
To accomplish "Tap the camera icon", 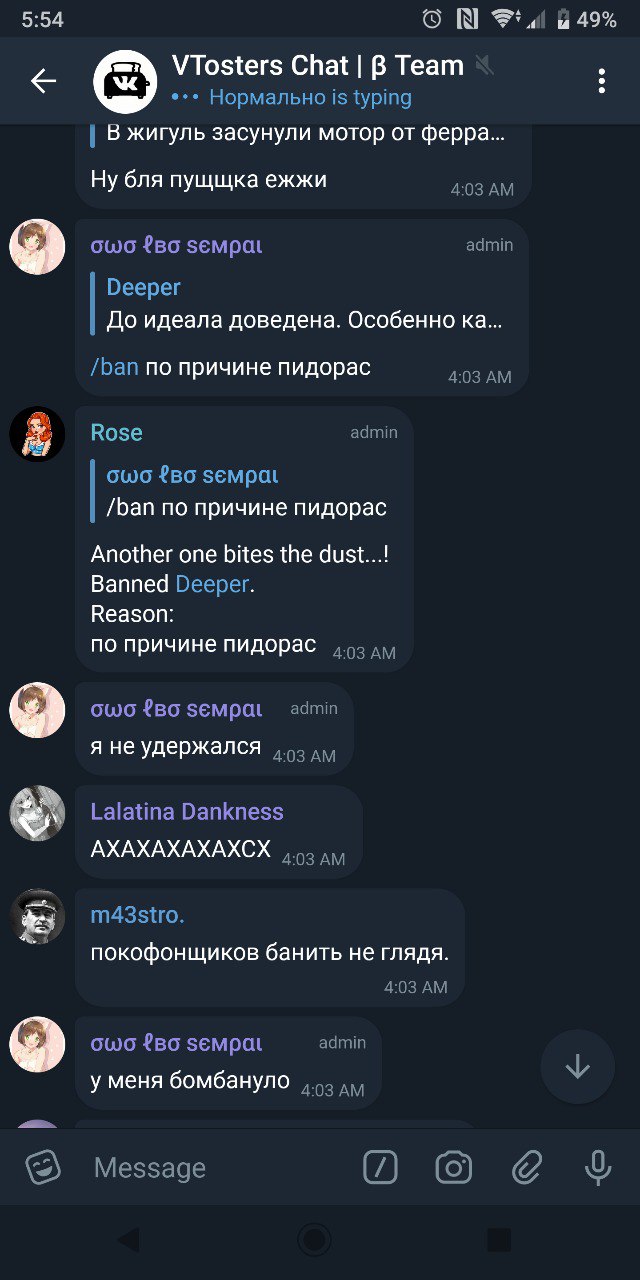I will (453, 1167).
